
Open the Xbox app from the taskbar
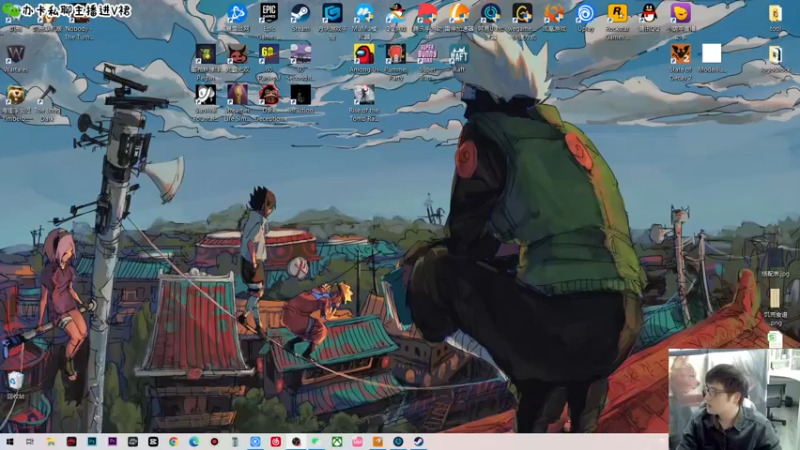coord(337,442)
